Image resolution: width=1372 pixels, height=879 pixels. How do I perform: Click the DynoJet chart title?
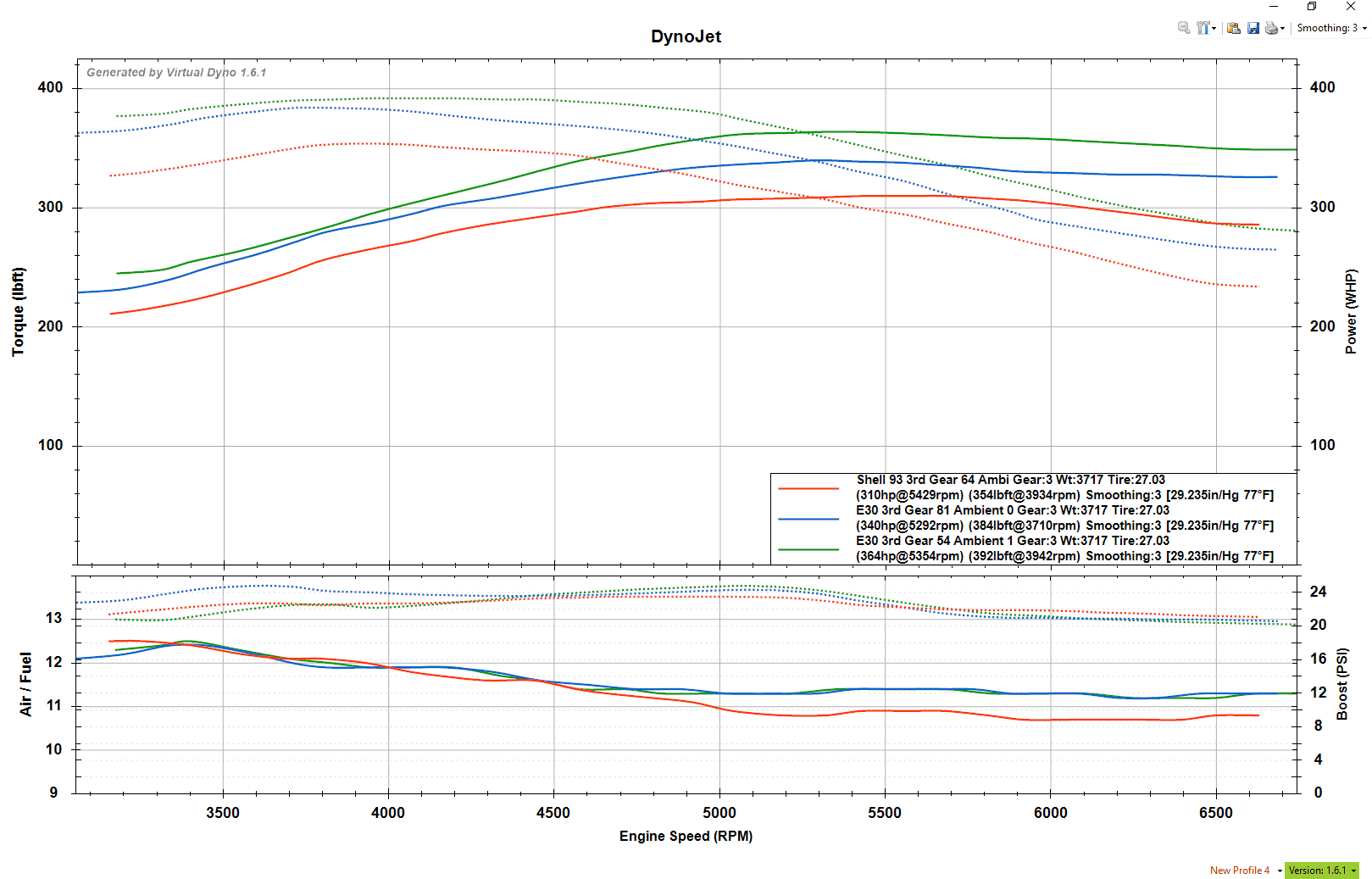[686, 36]
